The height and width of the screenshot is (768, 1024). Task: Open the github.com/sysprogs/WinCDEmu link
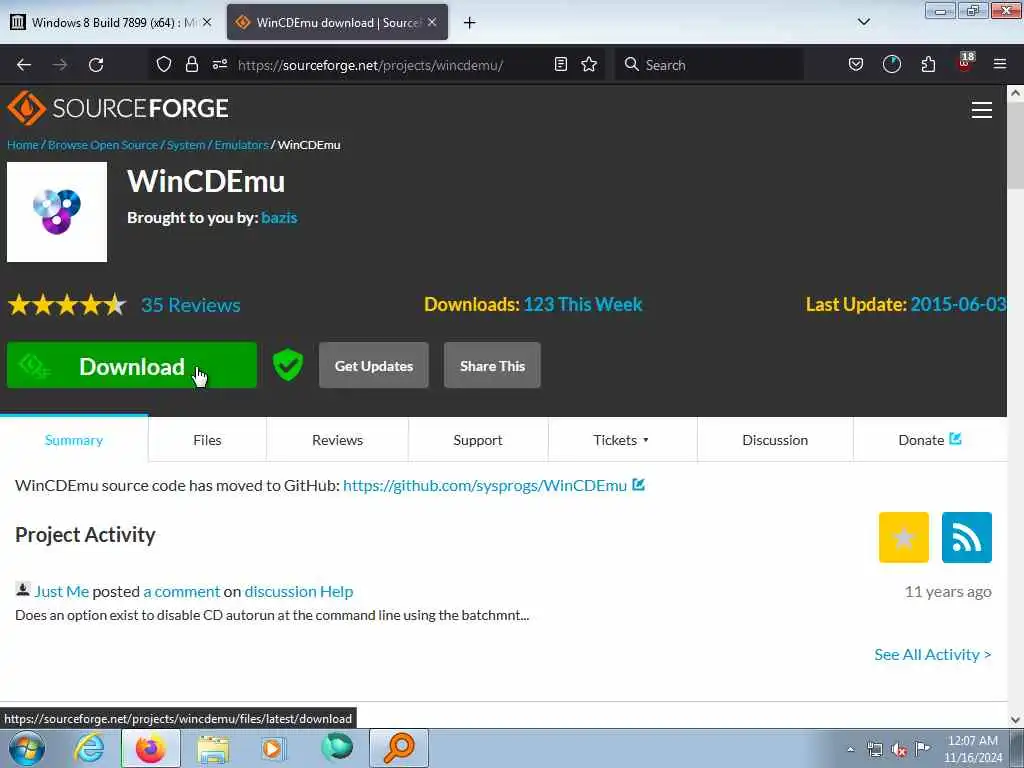(x=485, y=485)
